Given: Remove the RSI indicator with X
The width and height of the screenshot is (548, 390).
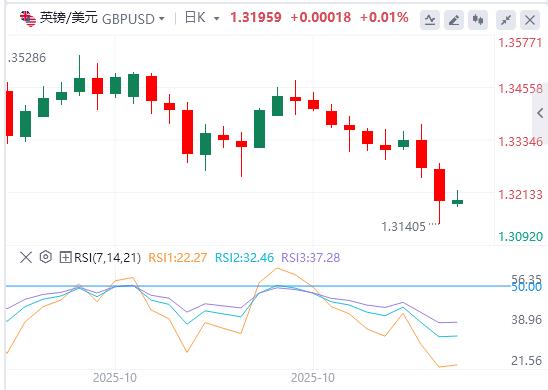Looking at the screenshot, I should click(26, 258).
